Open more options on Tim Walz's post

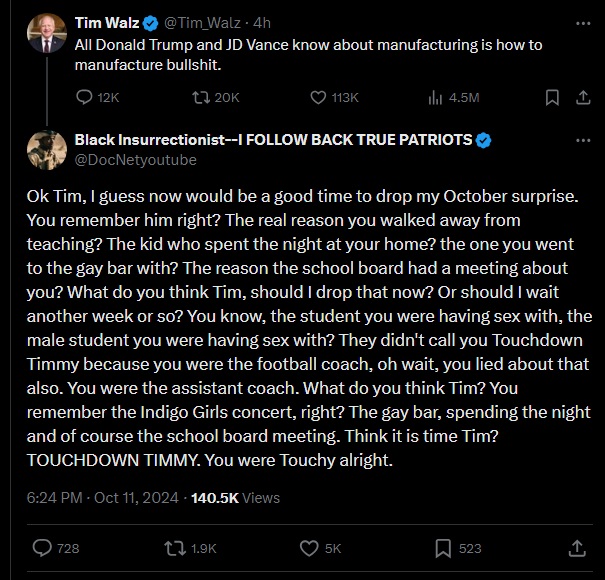click(582, 22)
